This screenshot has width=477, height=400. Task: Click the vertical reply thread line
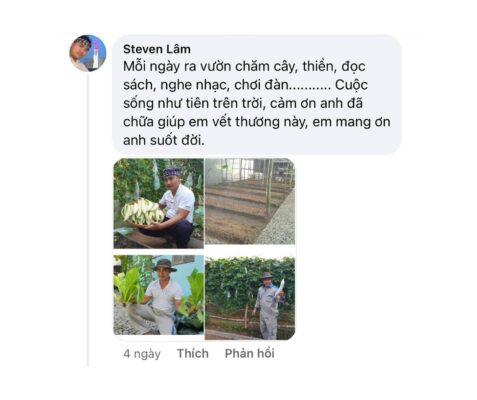click(88, 220)
